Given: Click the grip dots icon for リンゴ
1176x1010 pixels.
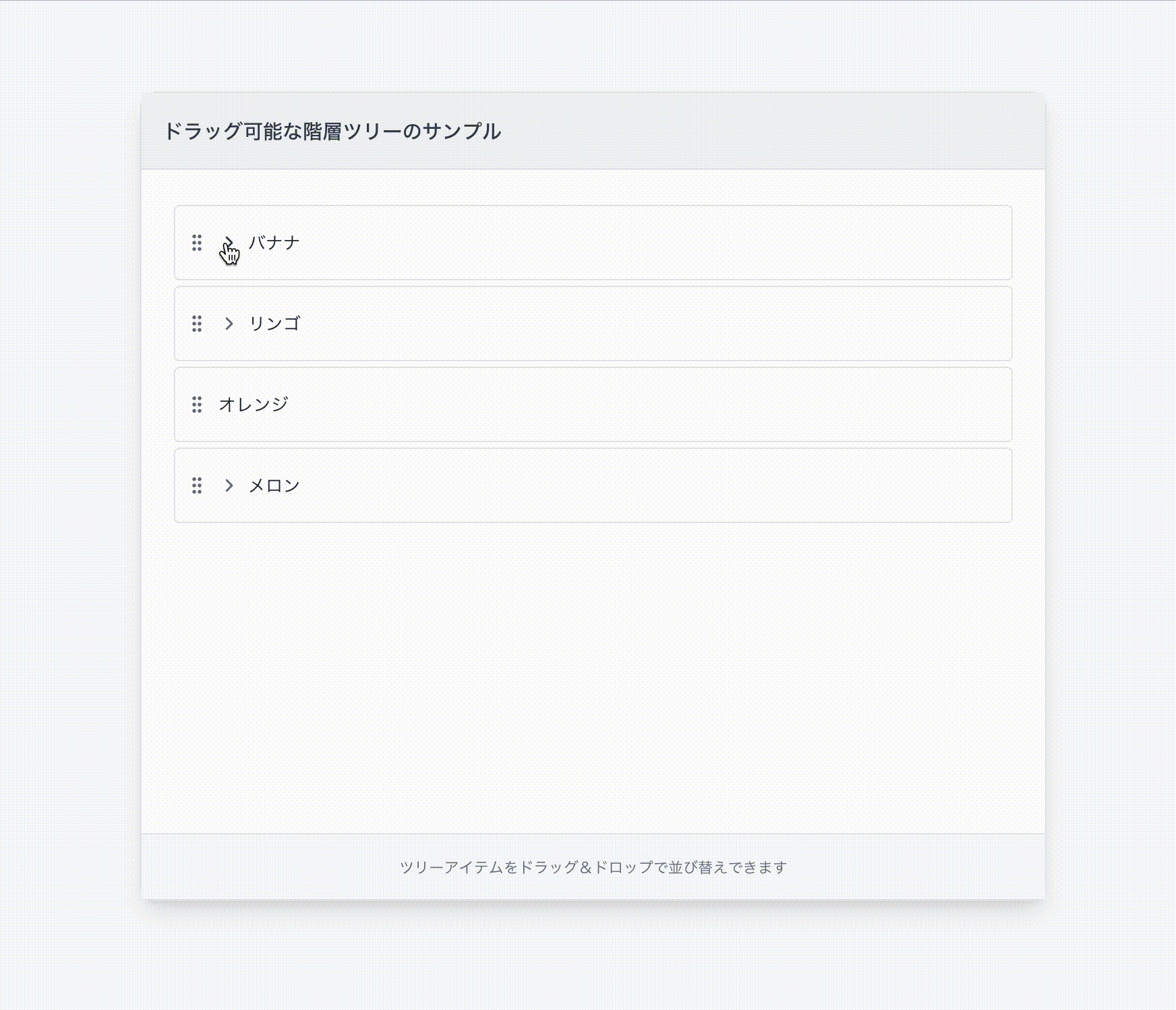Looking at the screenshot, I should [x=197, y=324].
